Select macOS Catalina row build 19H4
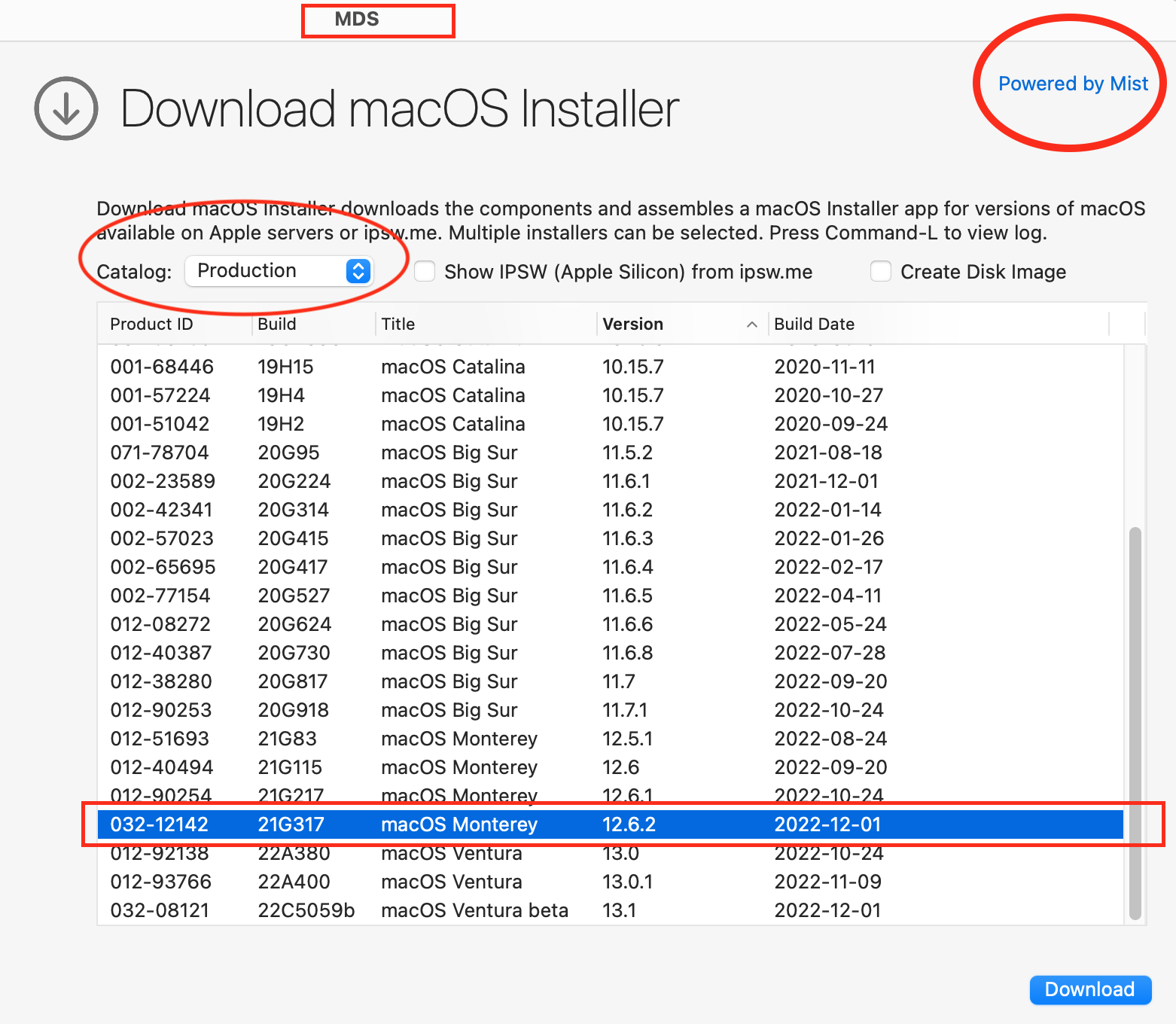1176x1024 pixels. [x=611, y=395]
